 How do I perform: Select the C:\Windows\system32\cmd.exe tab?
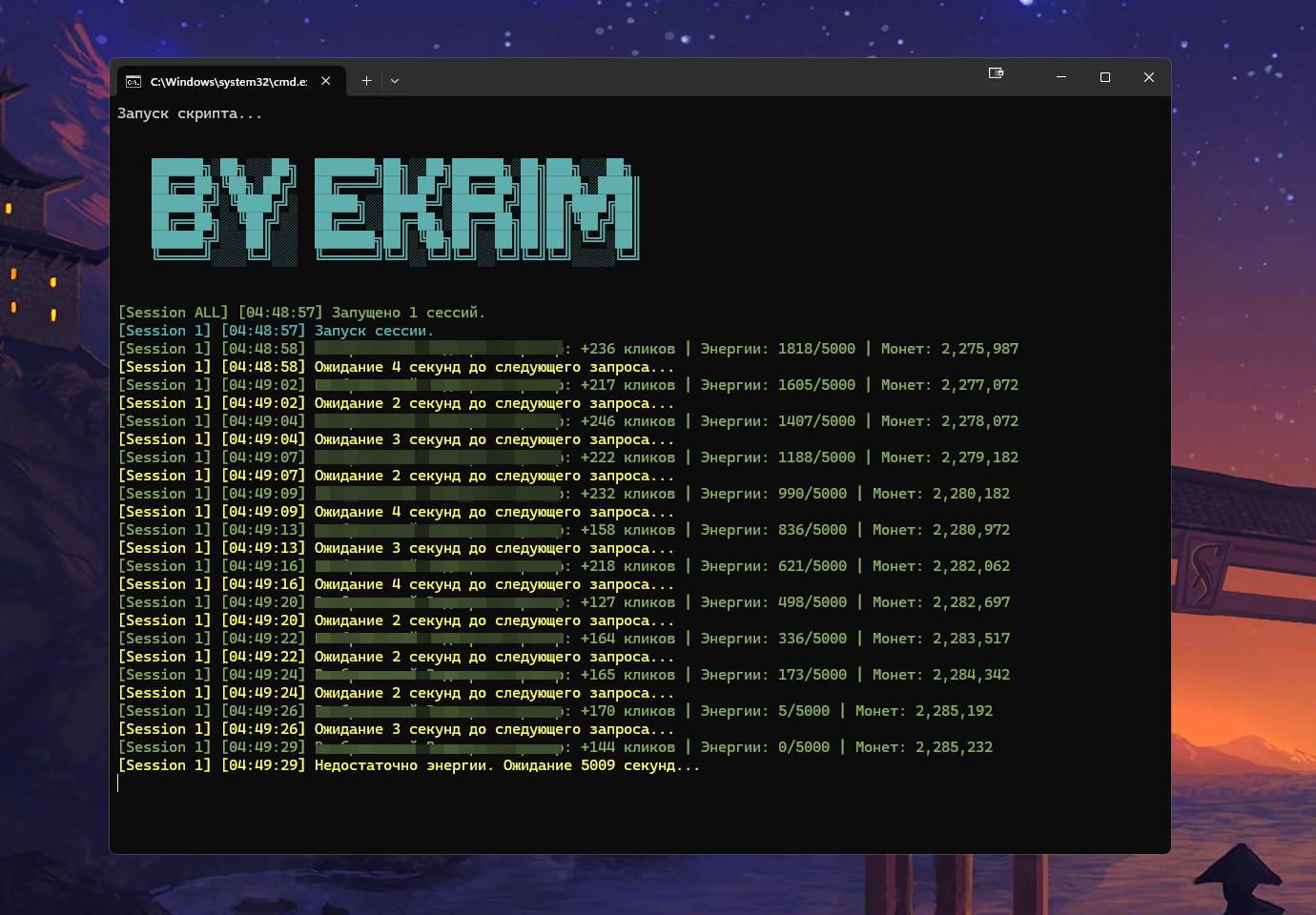(x=229, y=81)
